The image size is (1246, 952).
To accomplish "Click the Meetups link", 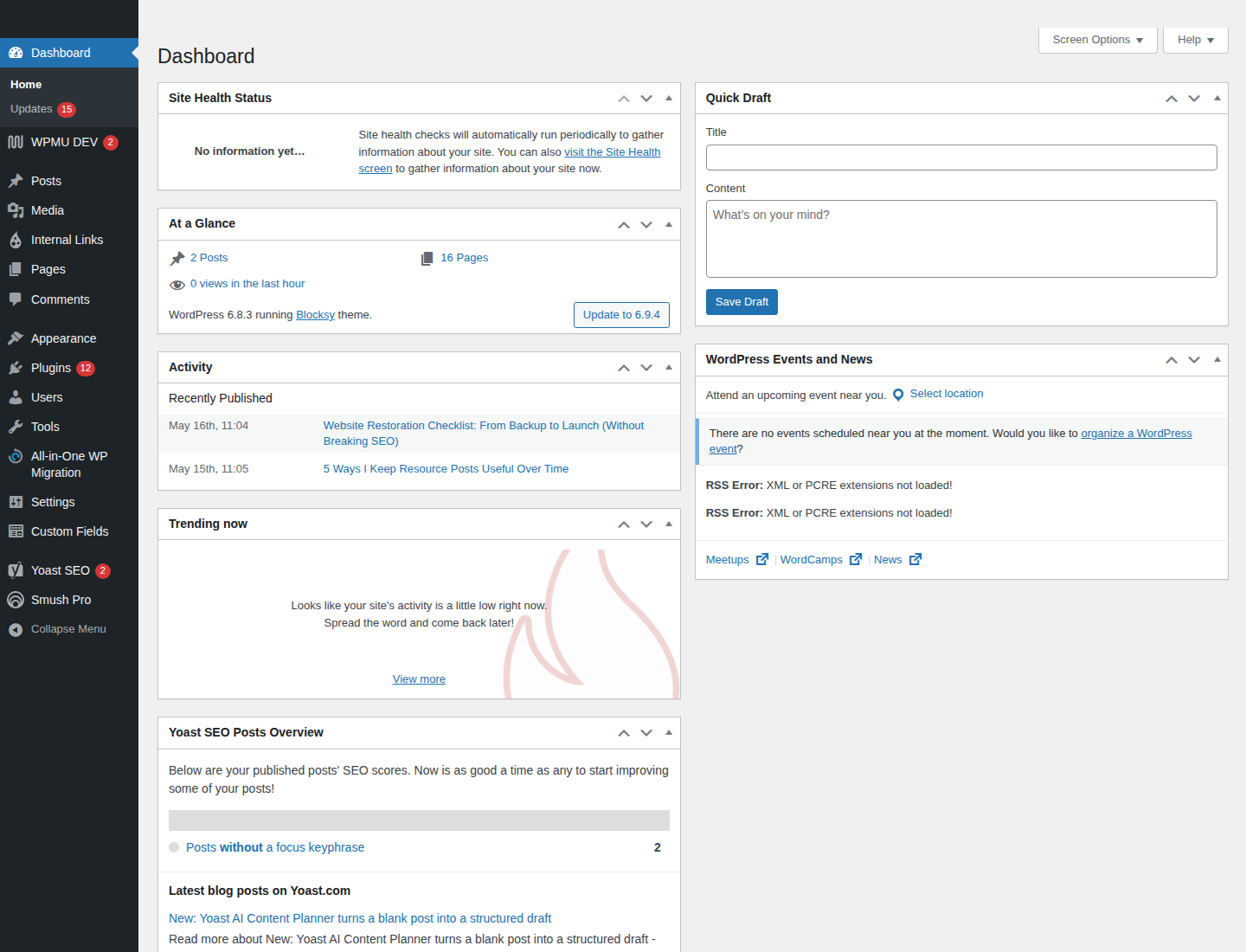I will (727, 560).
